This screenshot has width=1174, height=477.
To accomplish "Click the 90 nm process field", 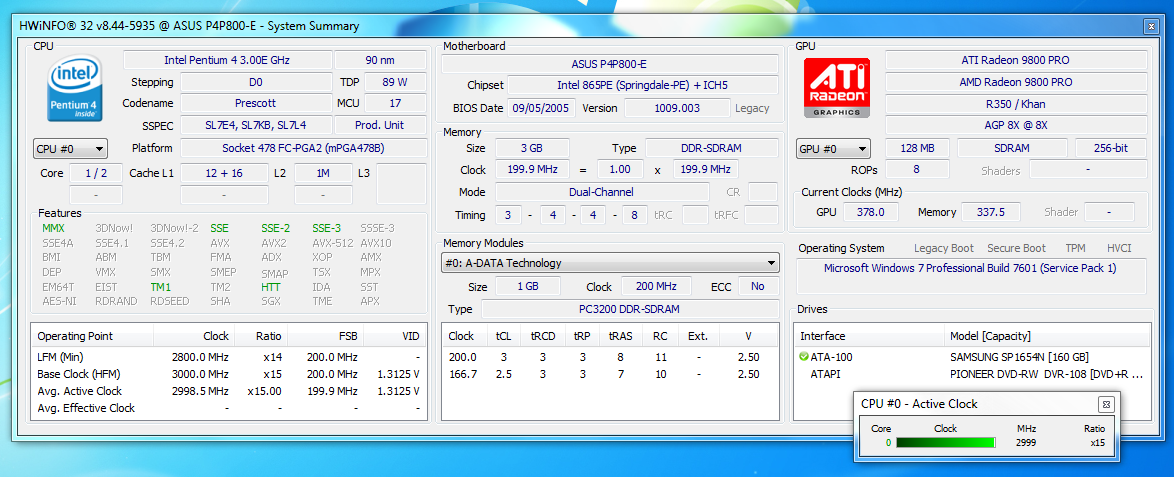I will (380, 60).
